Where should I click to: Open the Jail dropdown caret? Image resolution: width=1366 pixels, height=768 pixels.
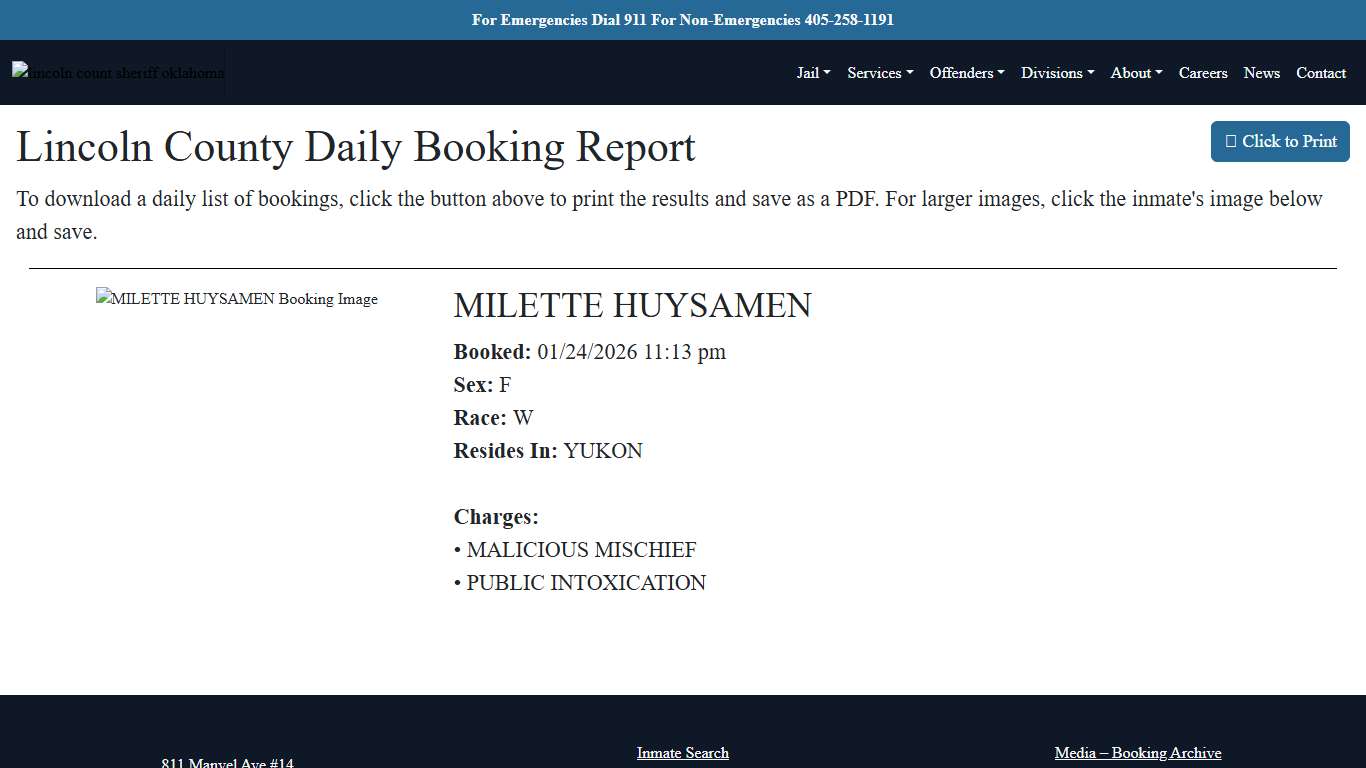pos(828,73)
